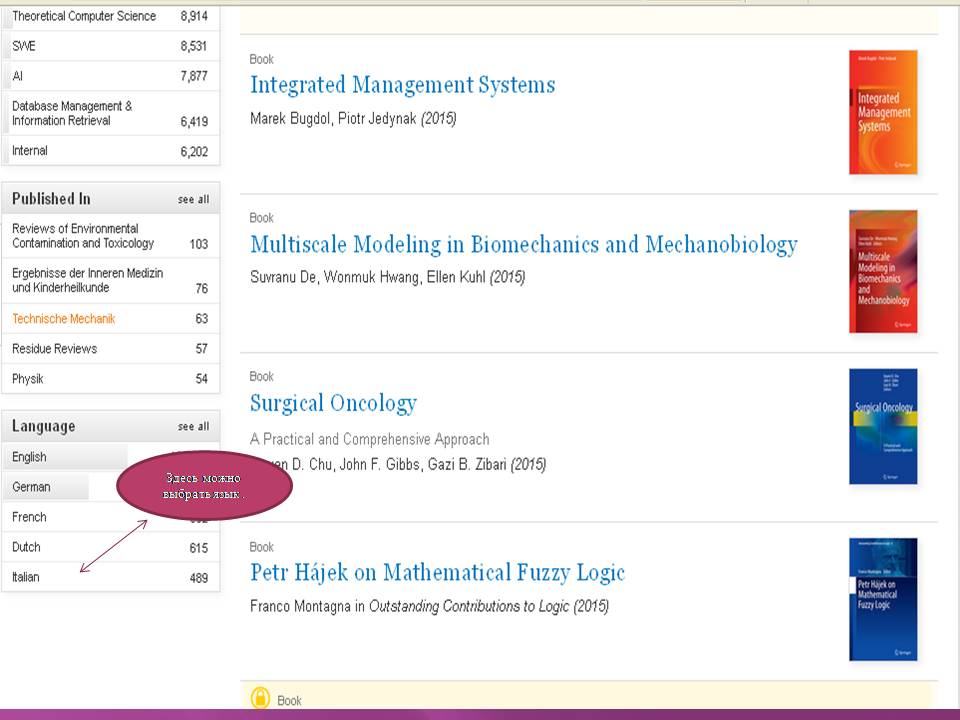Select the AI subdiscipline filter
The width and height of the screenshot is (960, 720).
[18, 76]
